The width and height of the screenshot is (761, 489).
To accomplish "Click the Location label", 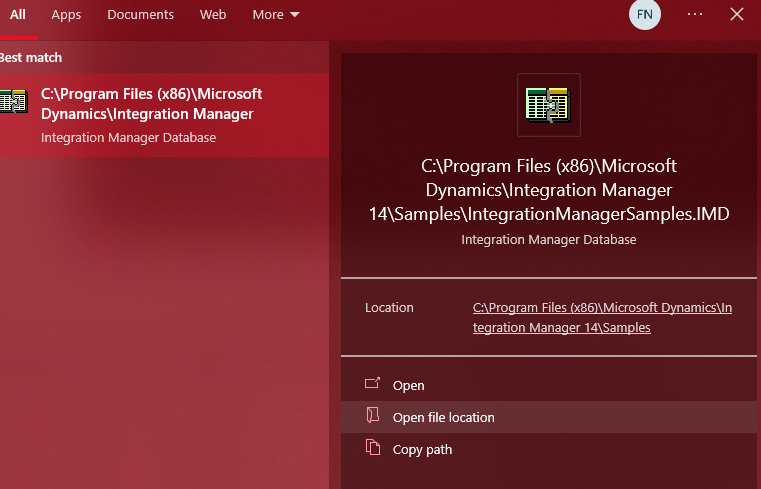I will point(389,308).
